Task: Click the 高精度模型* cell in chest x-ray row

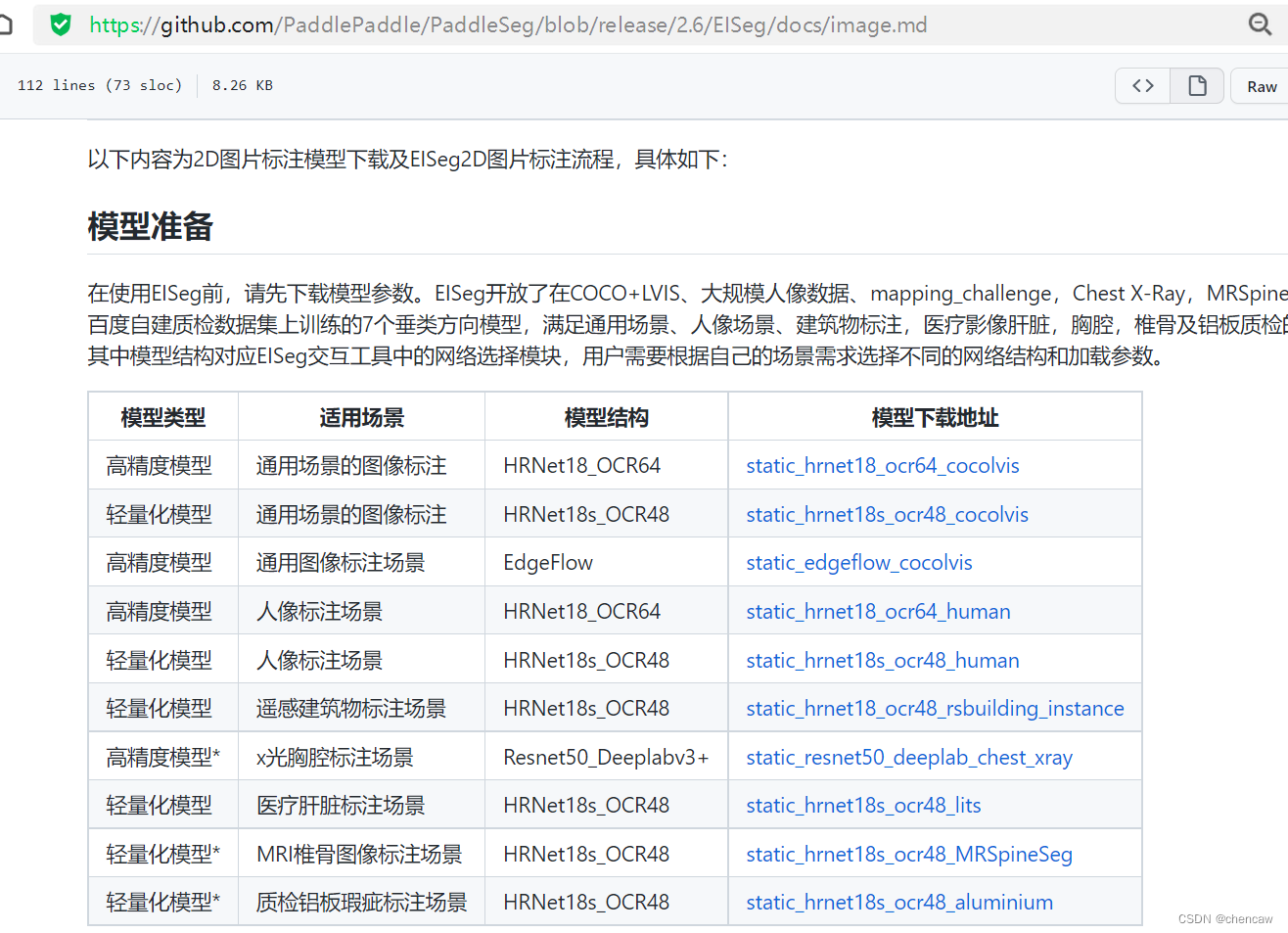Action: click(x=163, y=758)
